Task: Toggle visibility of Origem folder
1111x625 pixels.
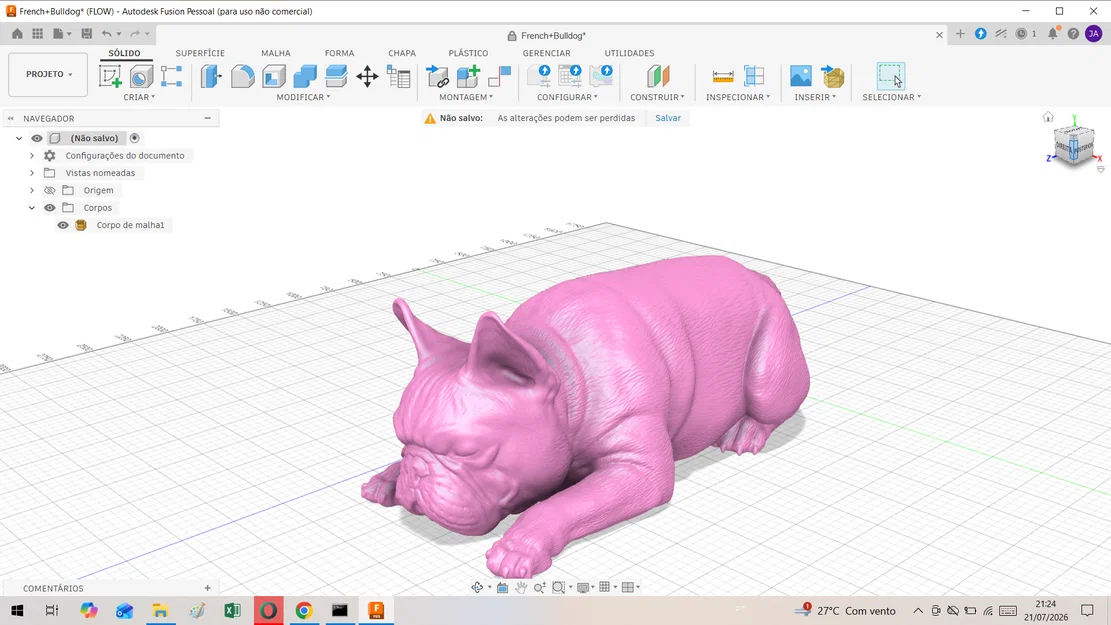Action: click(x=50, y=191)
